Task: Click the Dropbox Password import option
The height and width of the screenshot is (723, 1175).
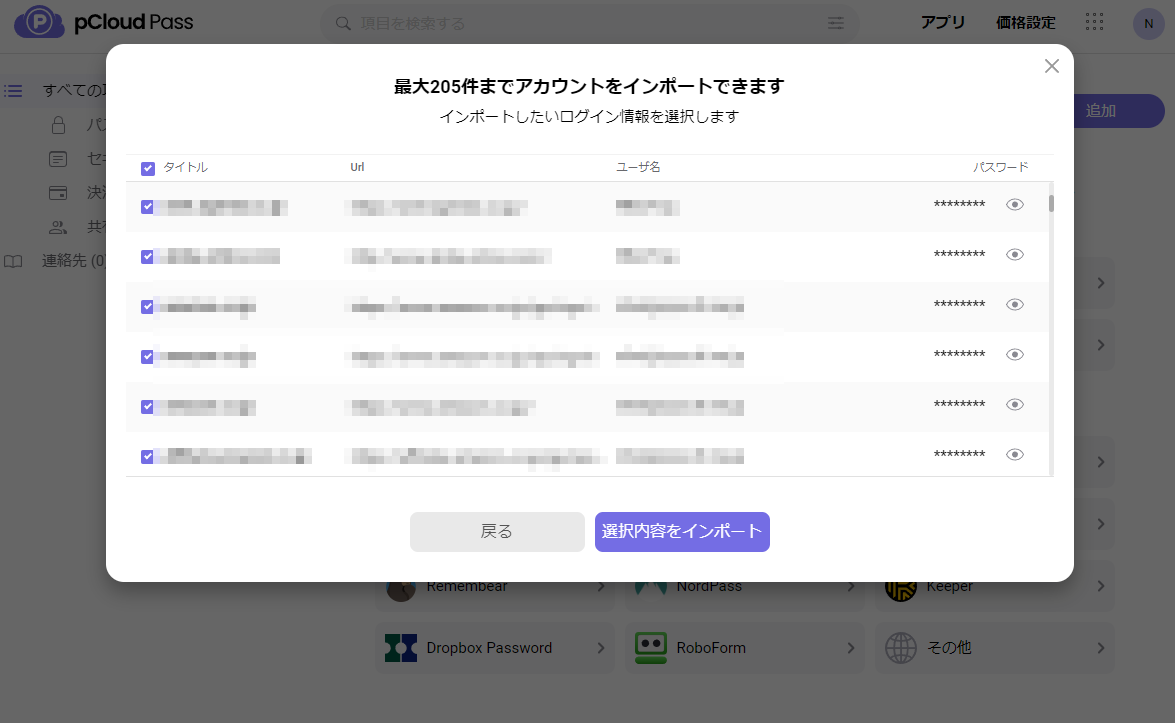Action: click(495, 647)
